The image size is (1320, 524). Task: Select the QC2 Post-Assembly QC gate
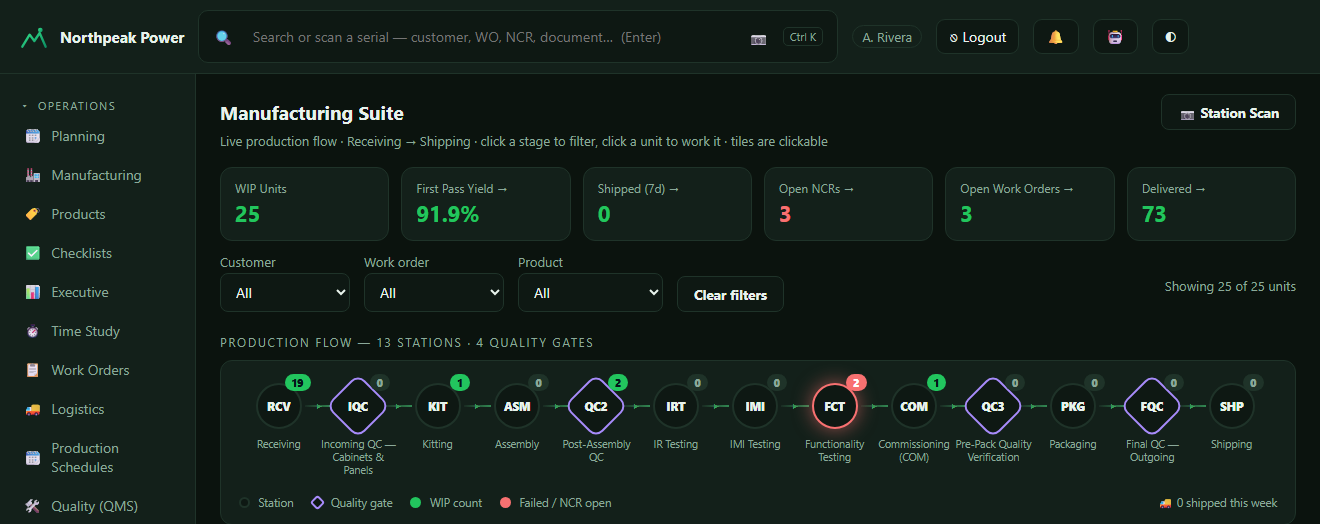point(596,407)
